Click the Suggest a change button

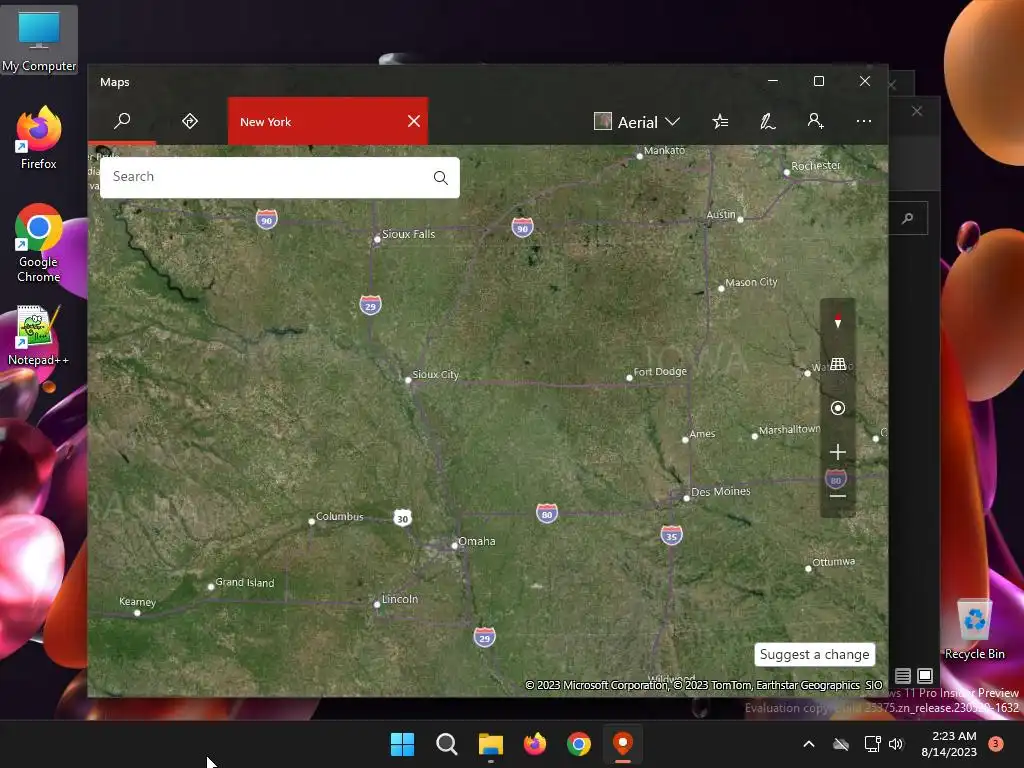[814, 654]
